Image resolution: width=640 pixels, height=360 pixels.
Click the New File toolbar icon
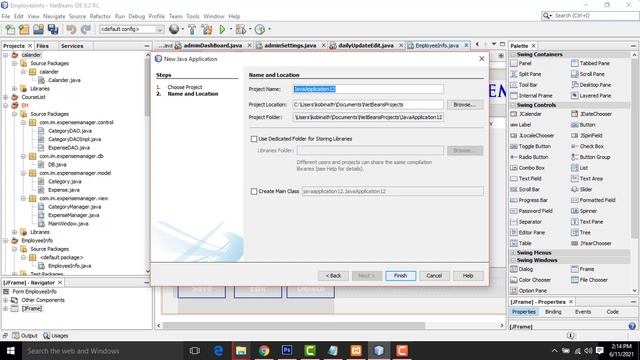(x=10, y=29)
